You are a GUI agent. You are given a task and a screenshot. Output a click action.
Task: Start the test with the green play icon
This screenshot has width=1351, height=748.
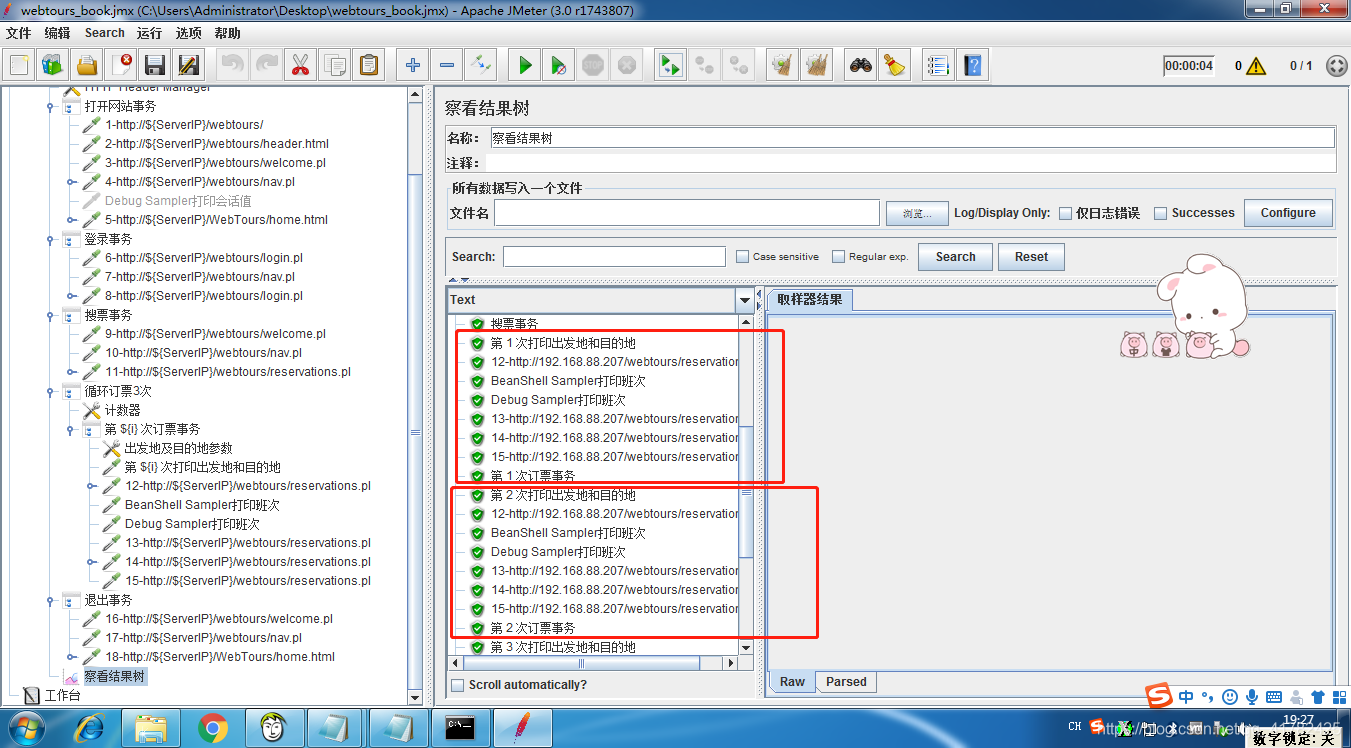pos(525,66)
